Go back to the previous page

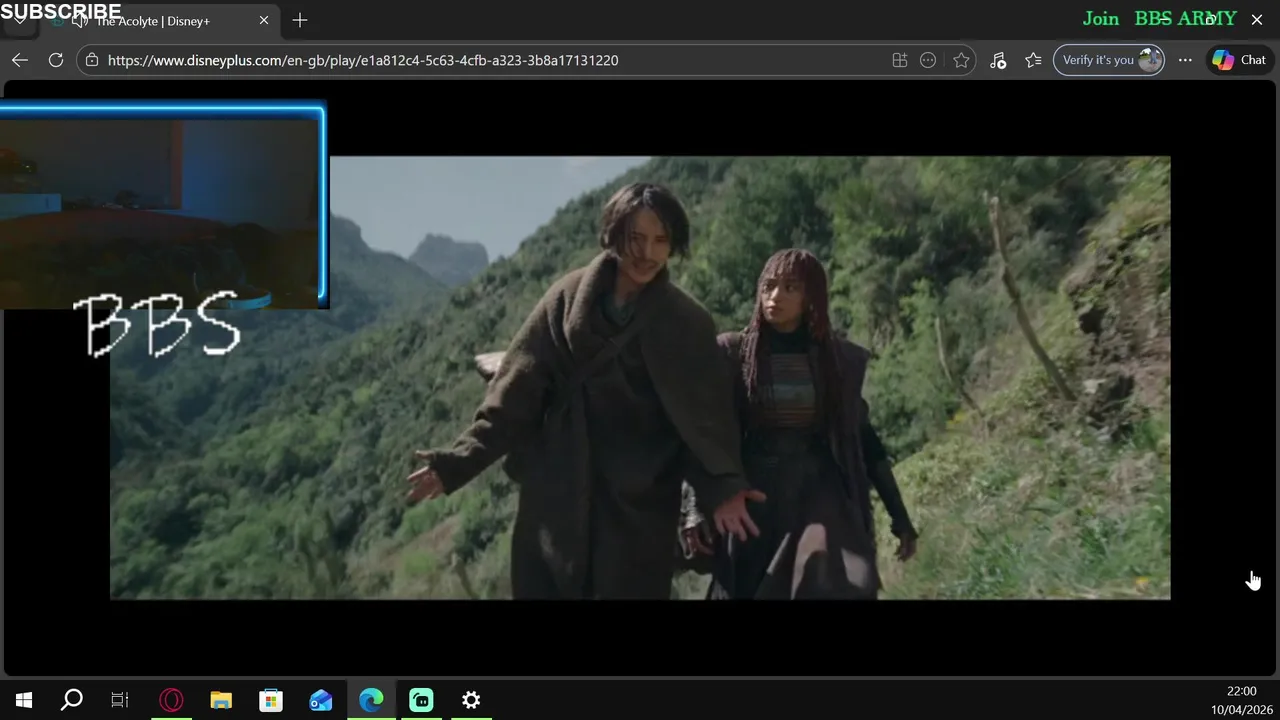[x=20, y=60]
